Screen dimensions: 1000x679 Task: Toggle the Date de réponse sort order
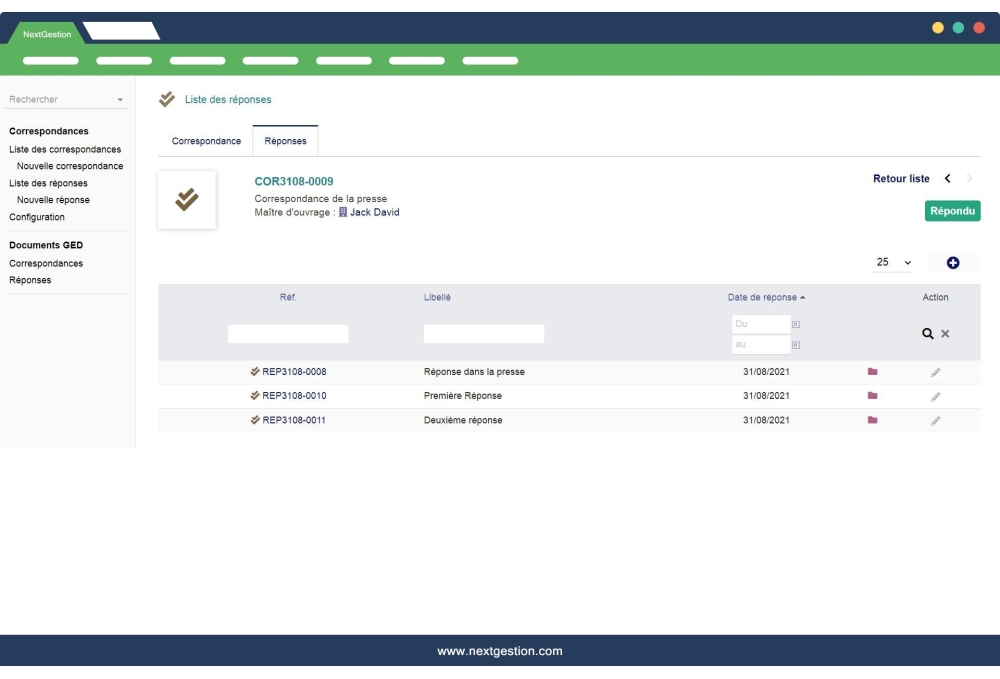click(x=763, y=297)
